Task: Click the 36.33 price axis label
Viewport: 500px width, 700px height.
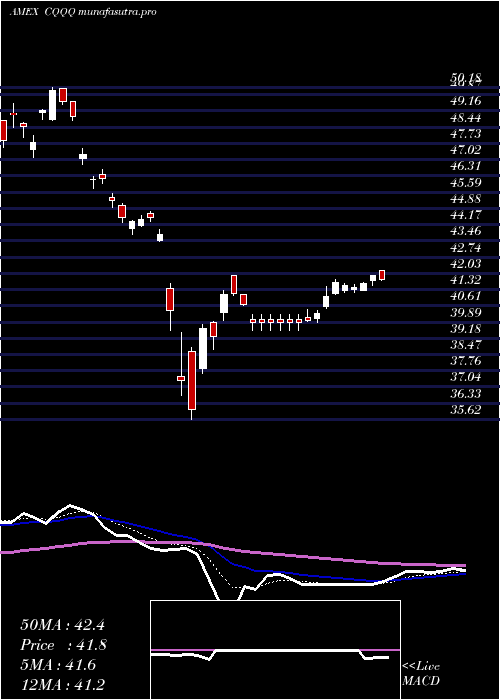Action: [466, 393]
